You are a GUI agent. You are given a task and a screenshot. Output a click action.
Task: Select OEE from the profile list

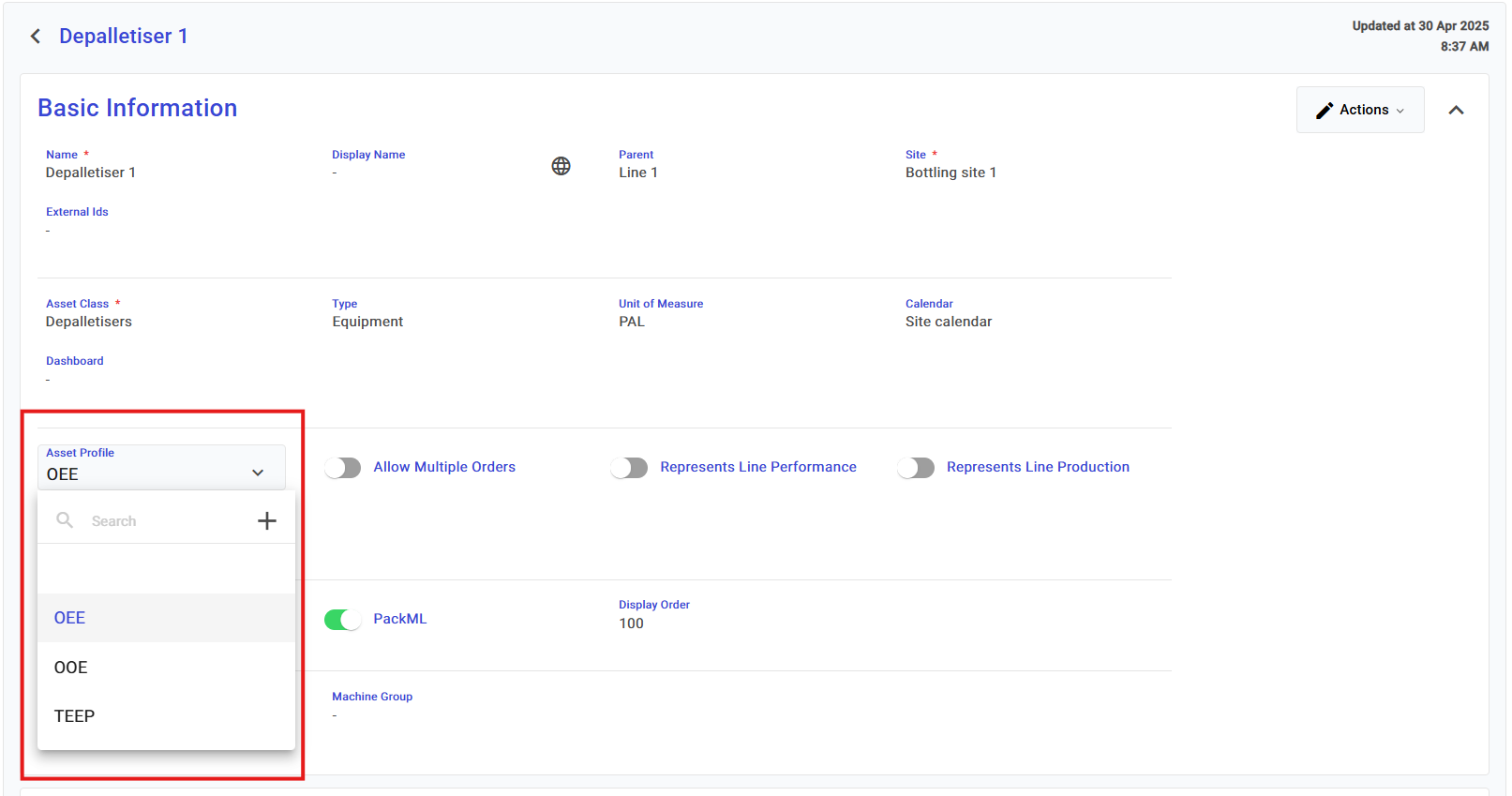tap(70, 618)
